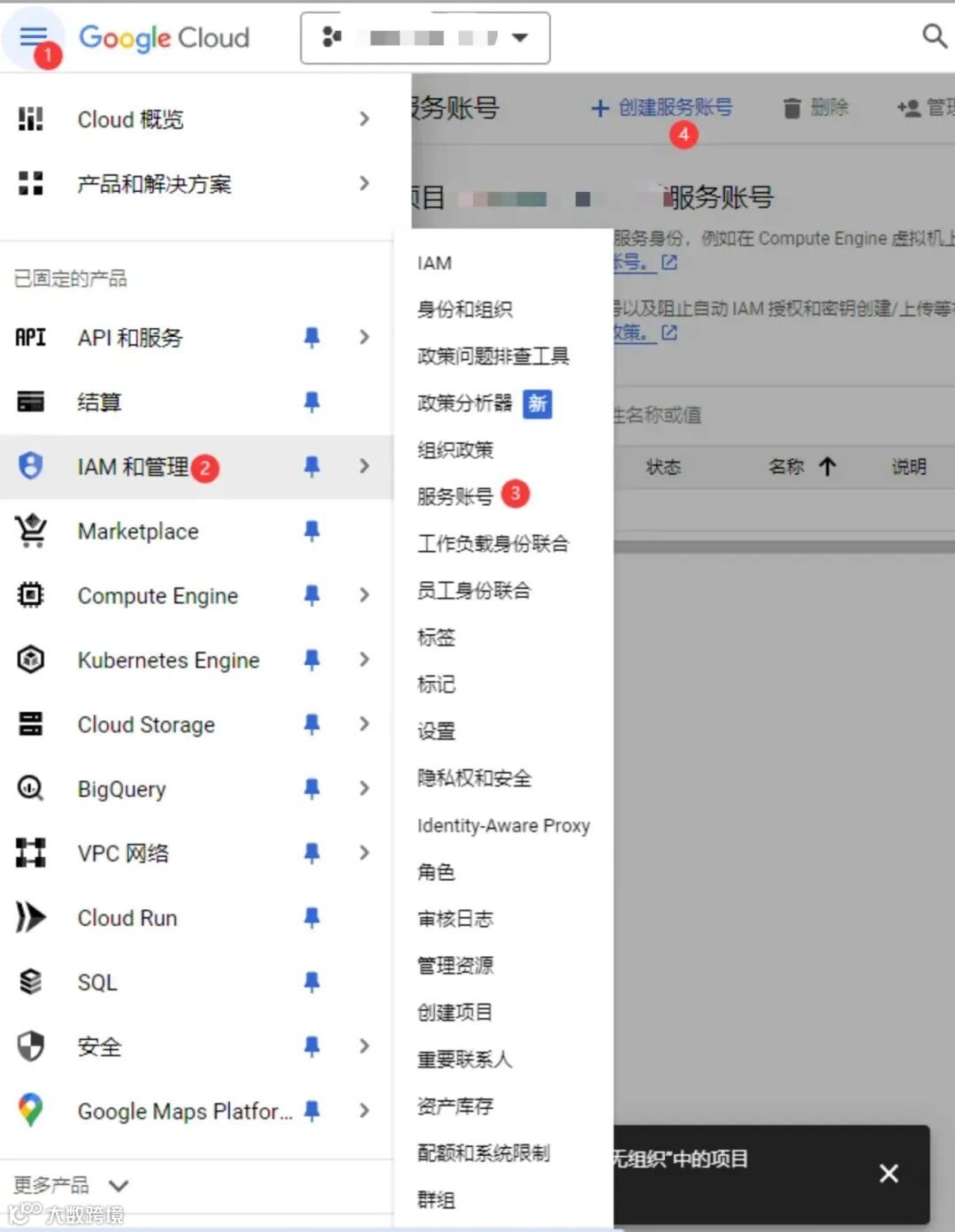Expand the IAM 和管理 submenu chevron

[x=364, y=466]
